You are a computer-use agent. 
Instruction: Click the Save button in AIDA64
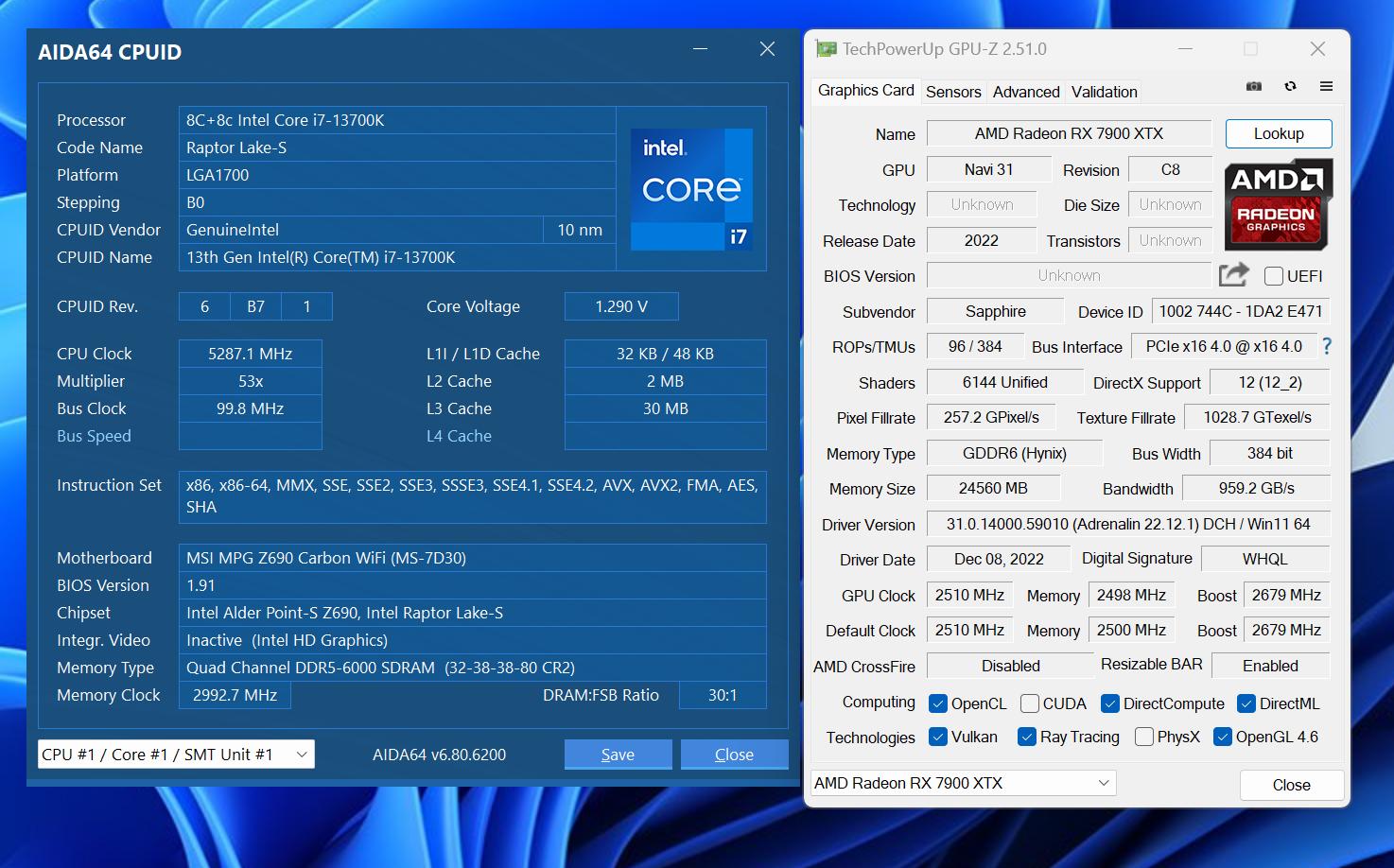tap(618, 755)
